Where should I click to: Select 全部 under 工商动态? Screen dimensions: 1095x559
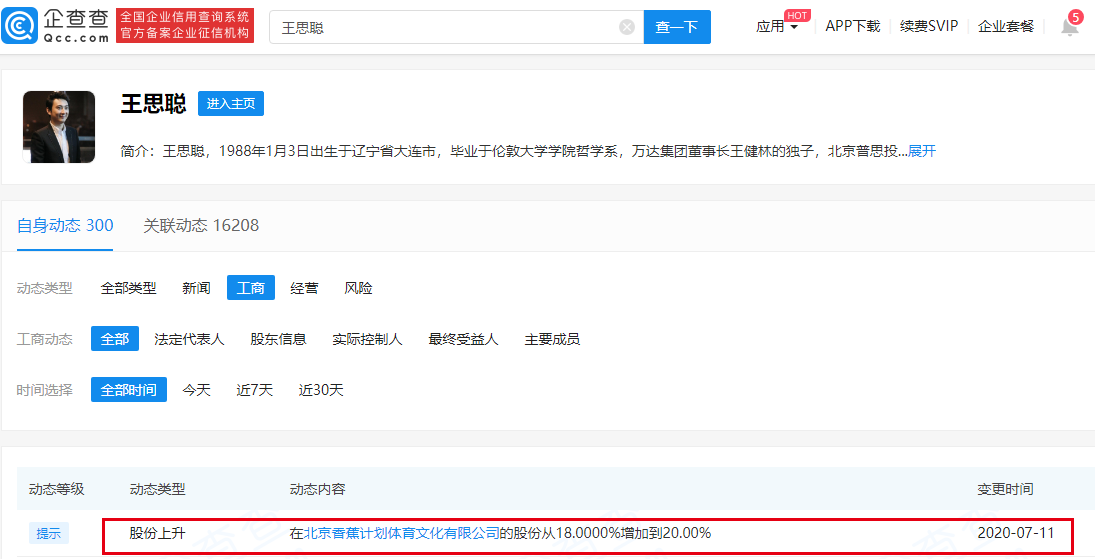pyautogui.click(x=115, y=339)
